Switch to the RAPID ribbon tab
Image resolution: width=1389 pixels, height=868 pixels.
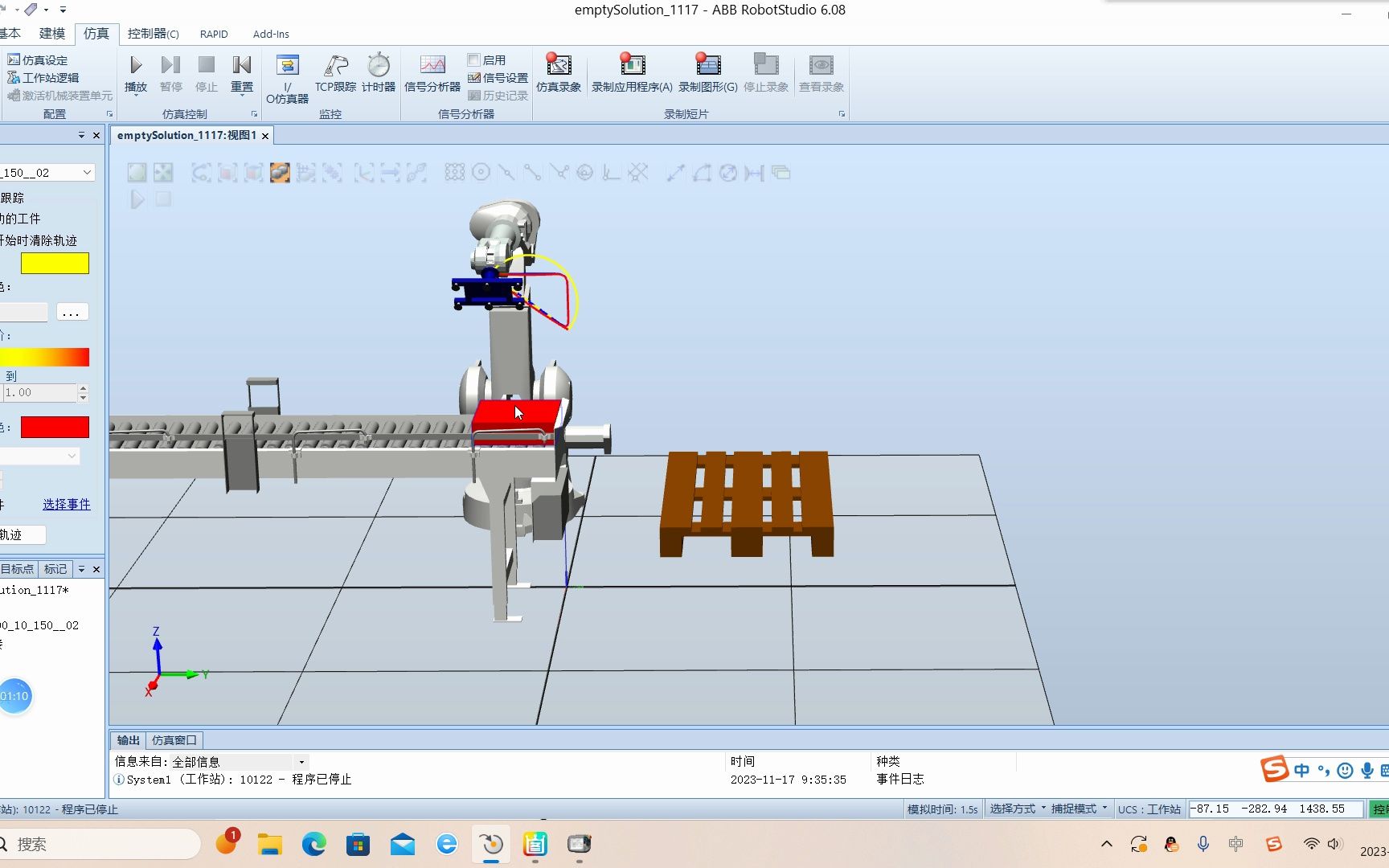[x=214, y=34]
